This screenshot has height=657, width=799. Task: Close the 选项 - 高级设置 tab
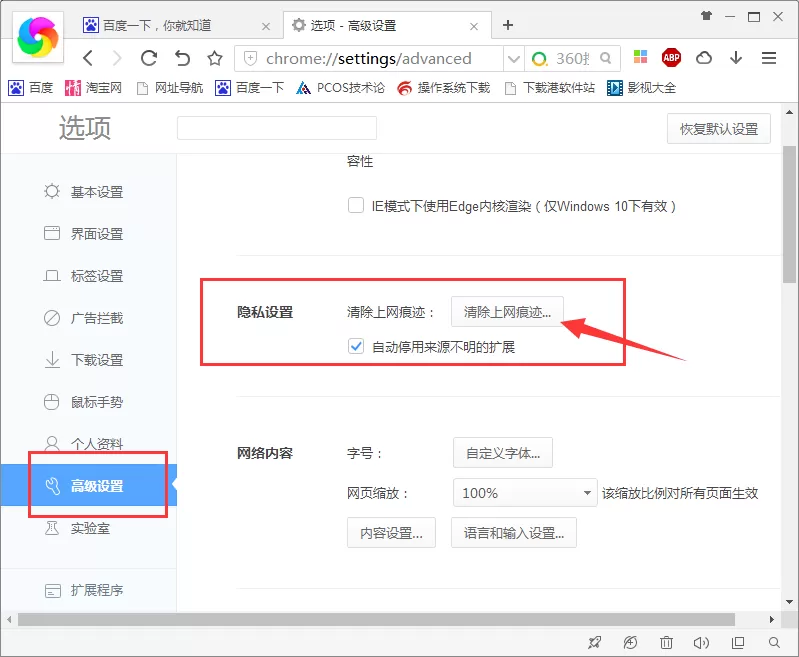(473, 27)
